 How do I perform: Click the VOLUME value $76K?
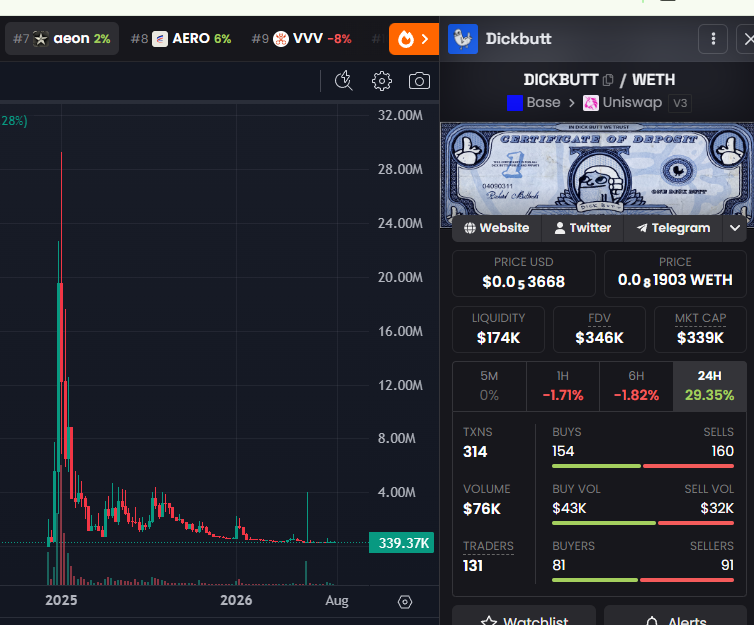[482, 509]
